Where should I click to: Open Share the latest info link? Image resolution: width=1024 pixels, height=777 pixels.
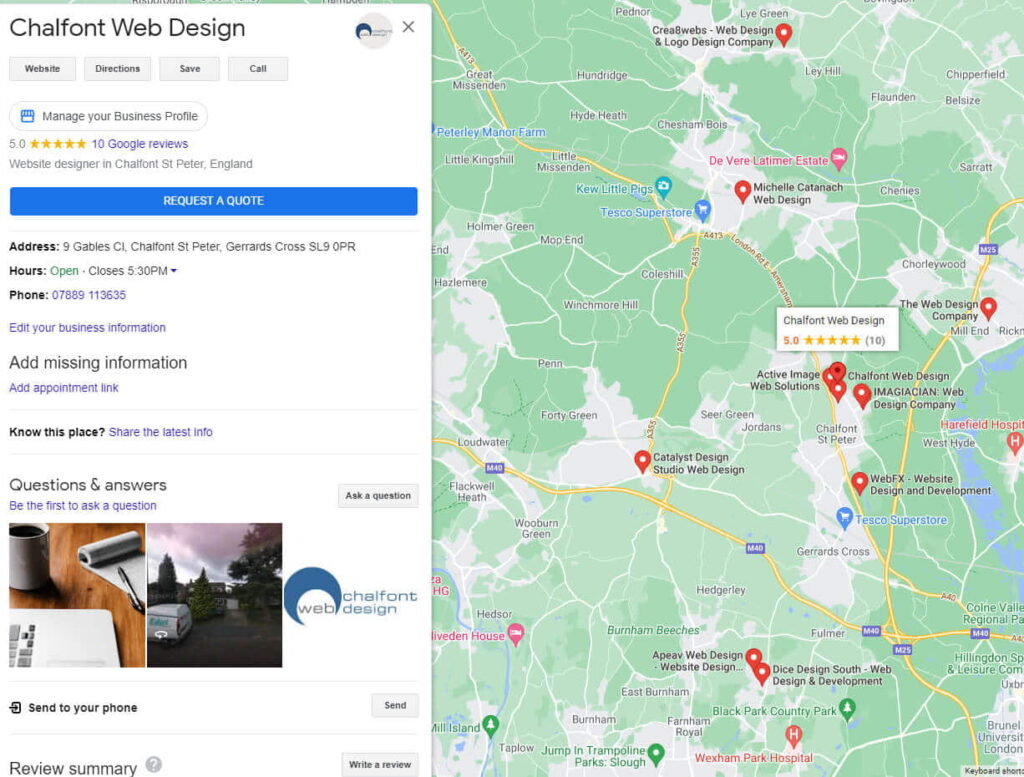161,432
